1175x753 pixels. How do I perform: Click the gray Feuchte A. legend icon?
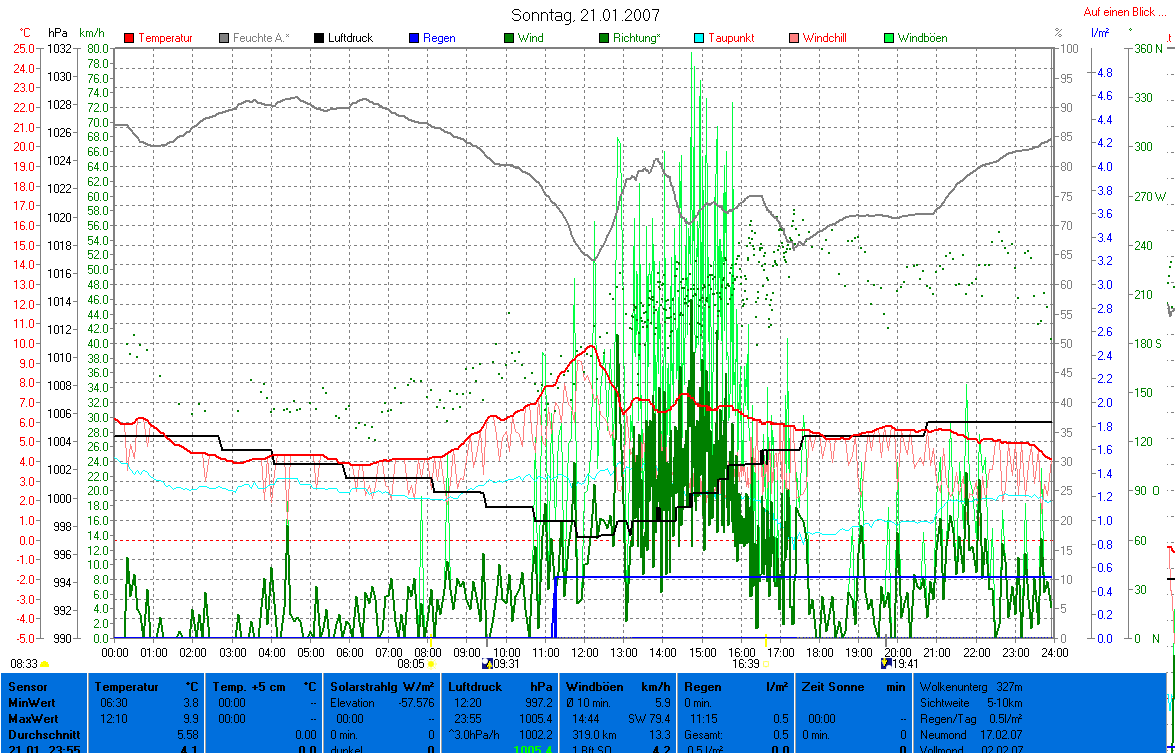click(224, 38)
